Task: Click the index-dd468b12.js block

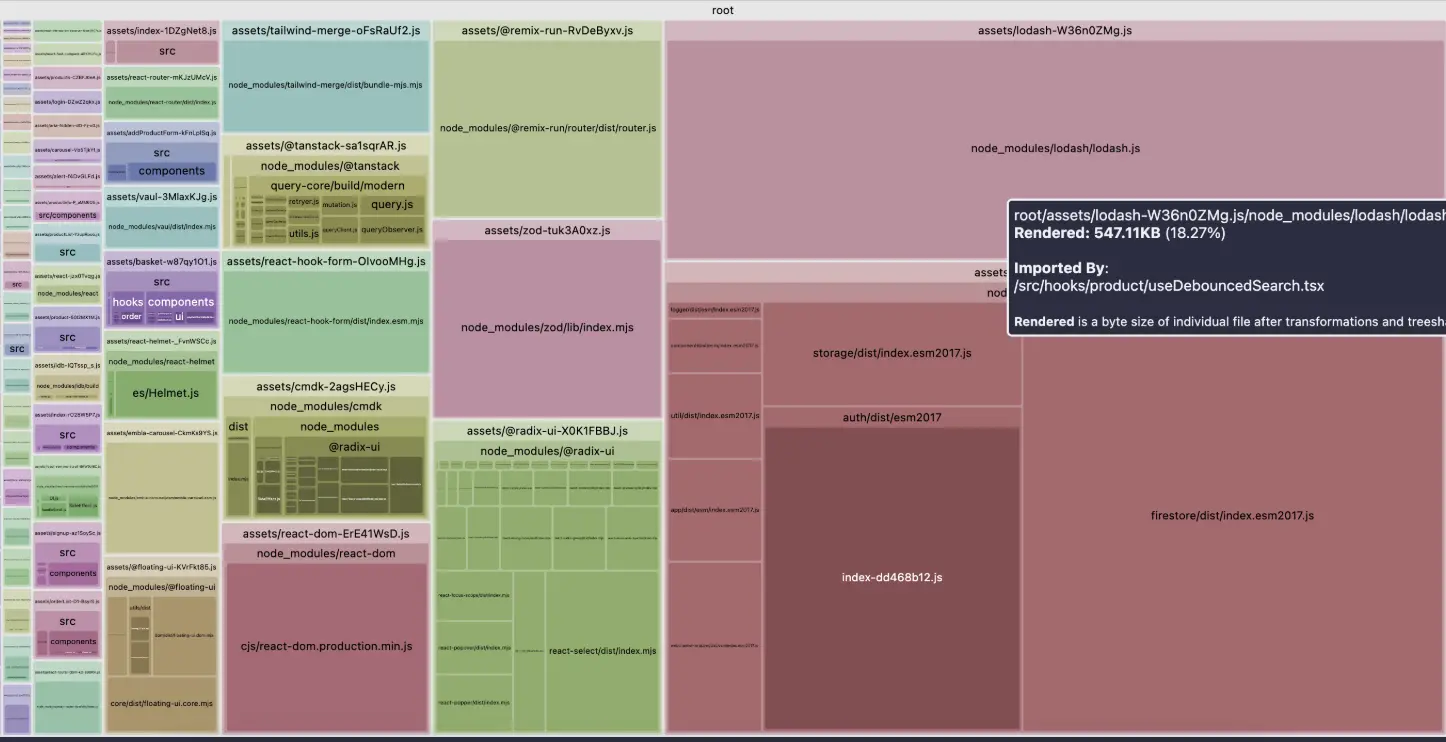Action: (891, 577)
